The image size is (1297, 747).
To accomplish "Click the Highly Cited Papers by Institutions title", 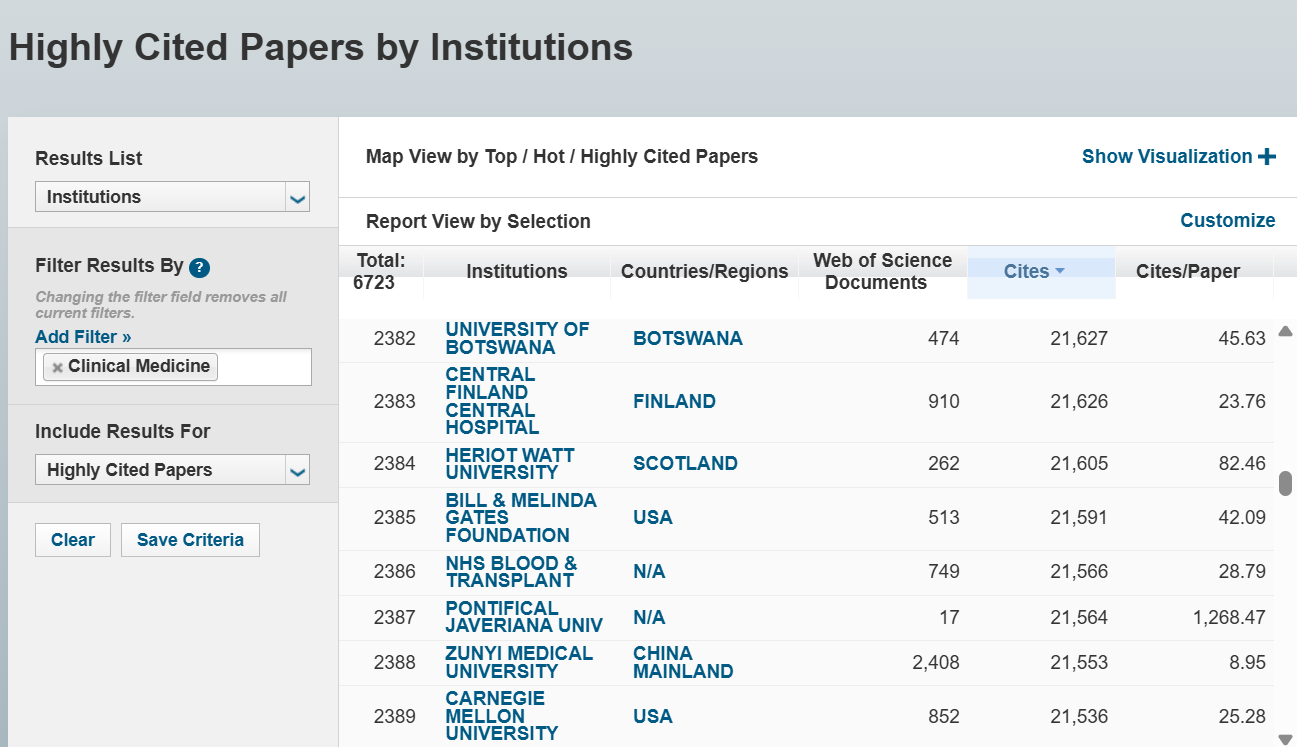I will (321, 47).
